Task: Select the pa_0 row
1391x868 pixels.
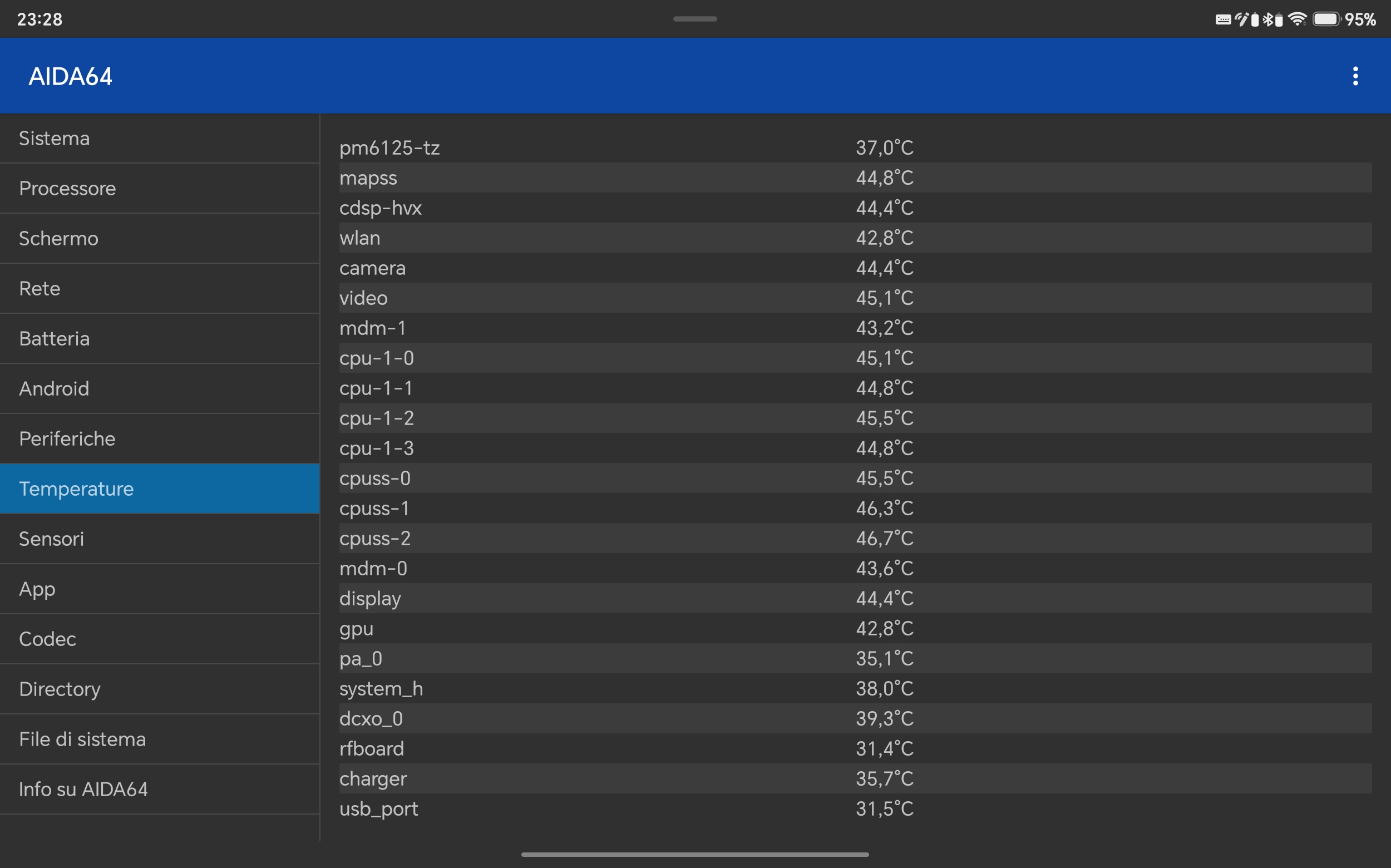Action: pyautogui.click(x=855, y=658)
